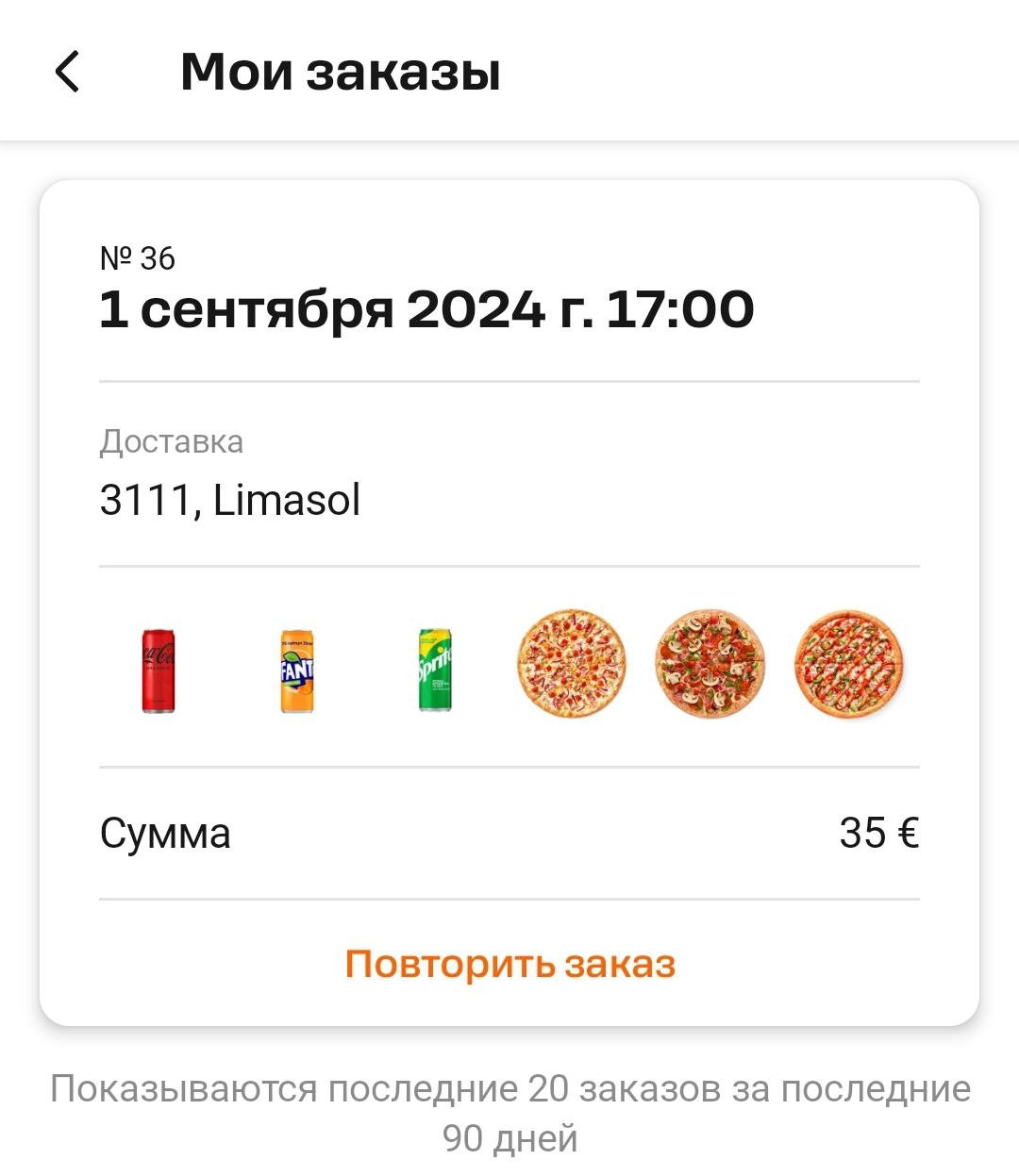The image size is (1019, 1176).
Task: Click the "3111" postal code
Action: pyautogui.click(x=146, y=500)
